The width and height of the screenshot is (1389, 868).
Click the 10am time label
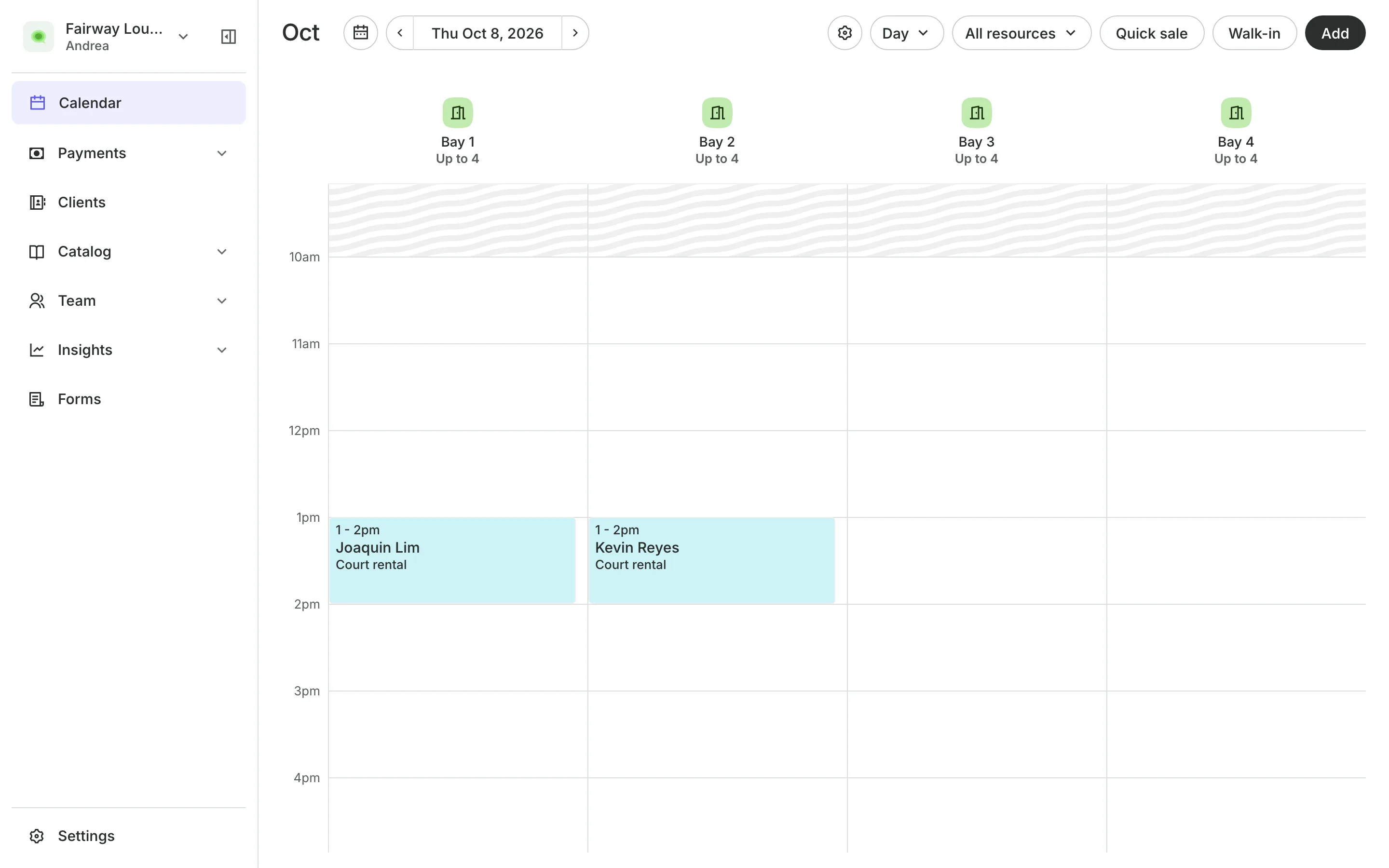(x=304, y=257)
